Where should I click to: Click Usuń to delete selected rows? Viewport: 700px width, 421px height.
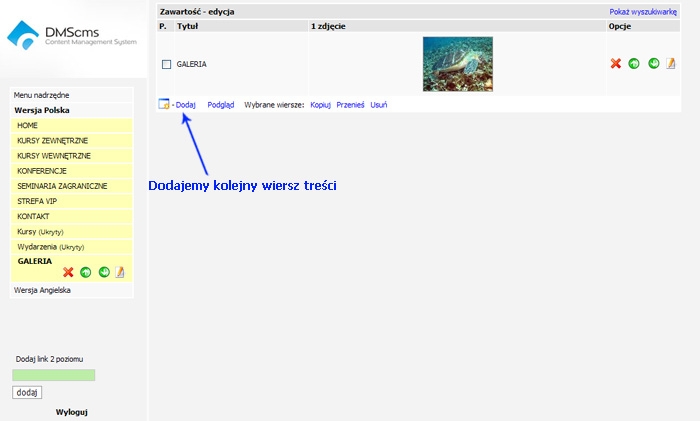tap(379, 105)
